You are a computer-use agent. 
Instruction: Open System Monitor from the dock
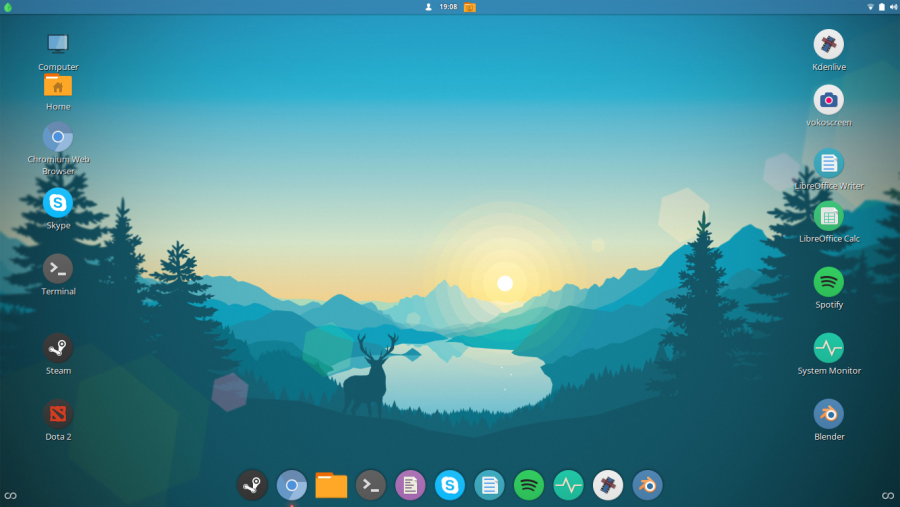pyautogui.click(x=568, y=485)
